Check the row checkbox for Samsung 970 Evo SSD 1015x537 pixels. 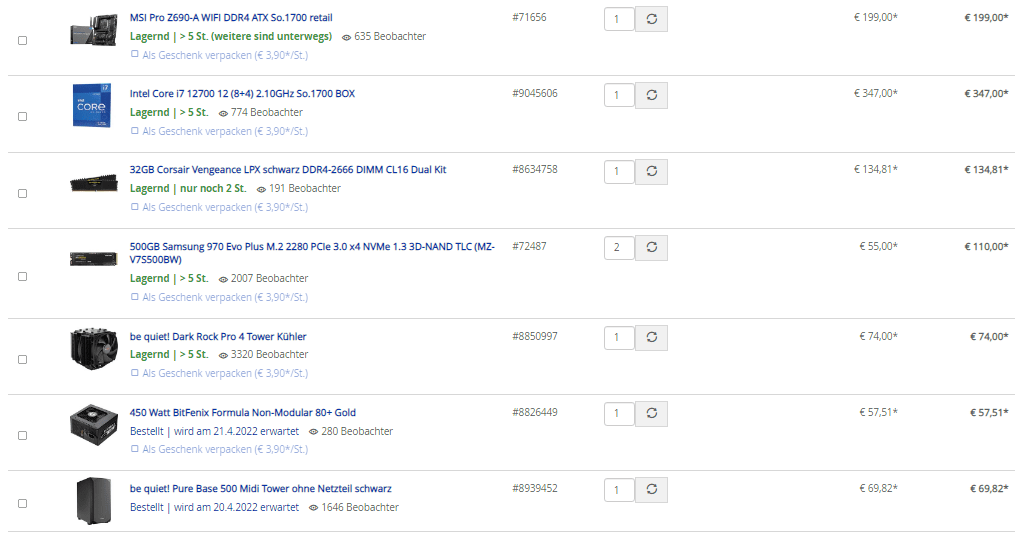tap(23, 276)
